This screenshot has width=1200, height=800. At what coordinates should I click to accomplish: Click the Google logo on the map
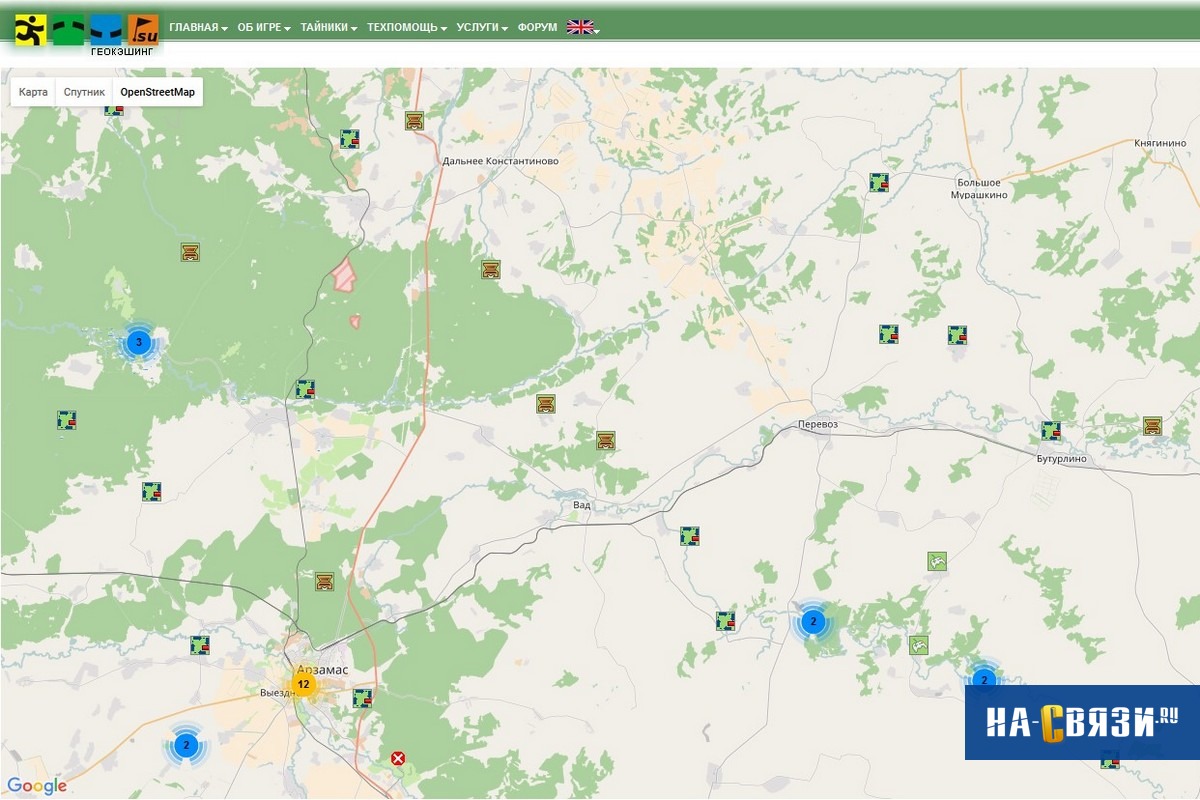click(37, 786)
